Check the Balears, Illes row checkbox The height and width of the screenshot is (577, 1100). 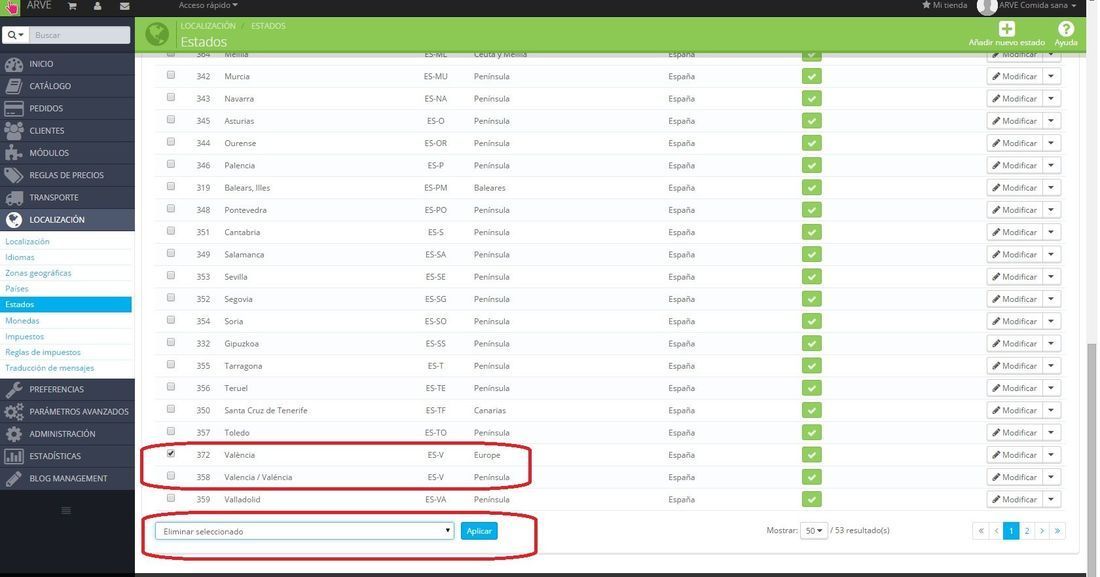coord(171,187)
